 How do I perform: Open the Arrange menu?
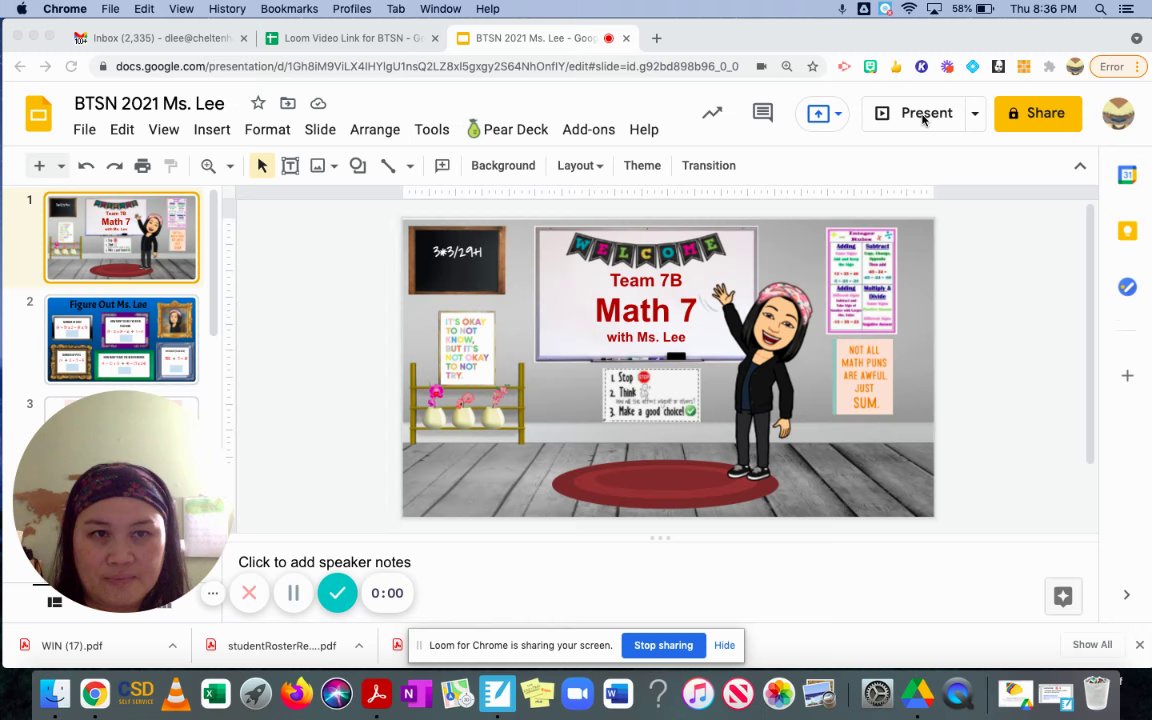point(375,130)
